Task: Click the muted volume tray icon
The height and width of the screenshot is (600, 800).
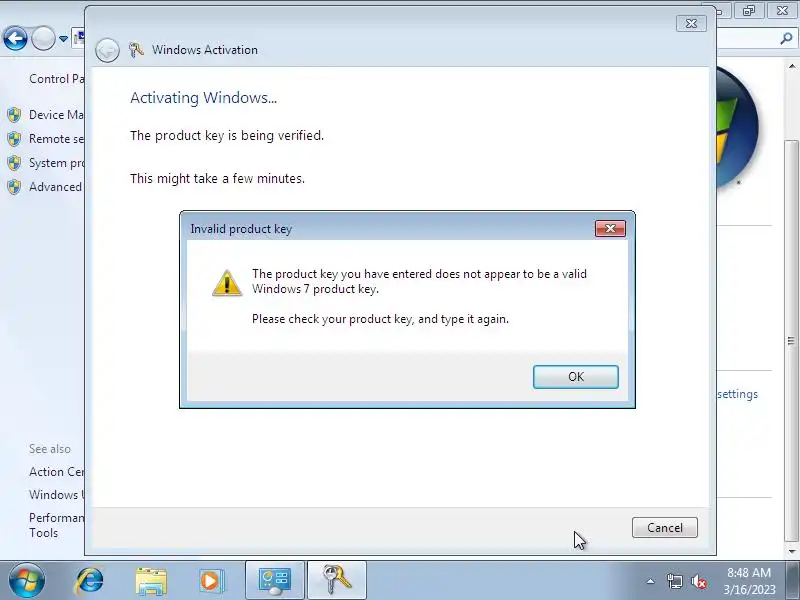Action: click(698, 581)
